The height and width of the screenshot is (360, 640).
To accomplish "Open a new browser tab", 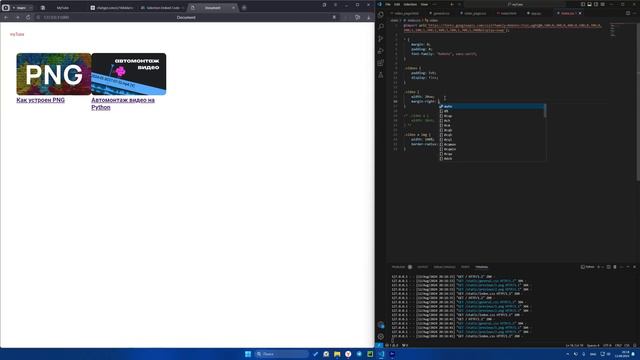I will 244,8.
